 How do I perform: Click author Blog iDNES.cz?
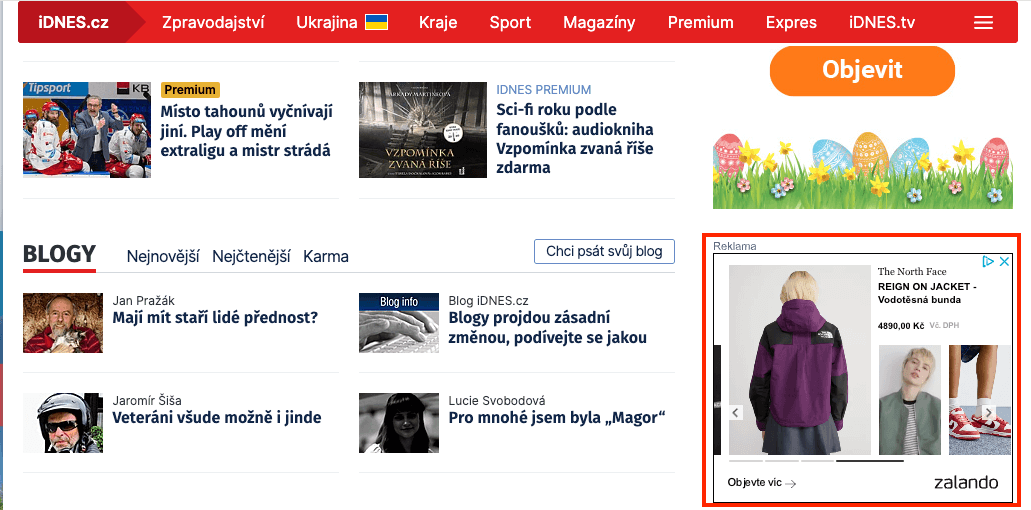[489, 301]
